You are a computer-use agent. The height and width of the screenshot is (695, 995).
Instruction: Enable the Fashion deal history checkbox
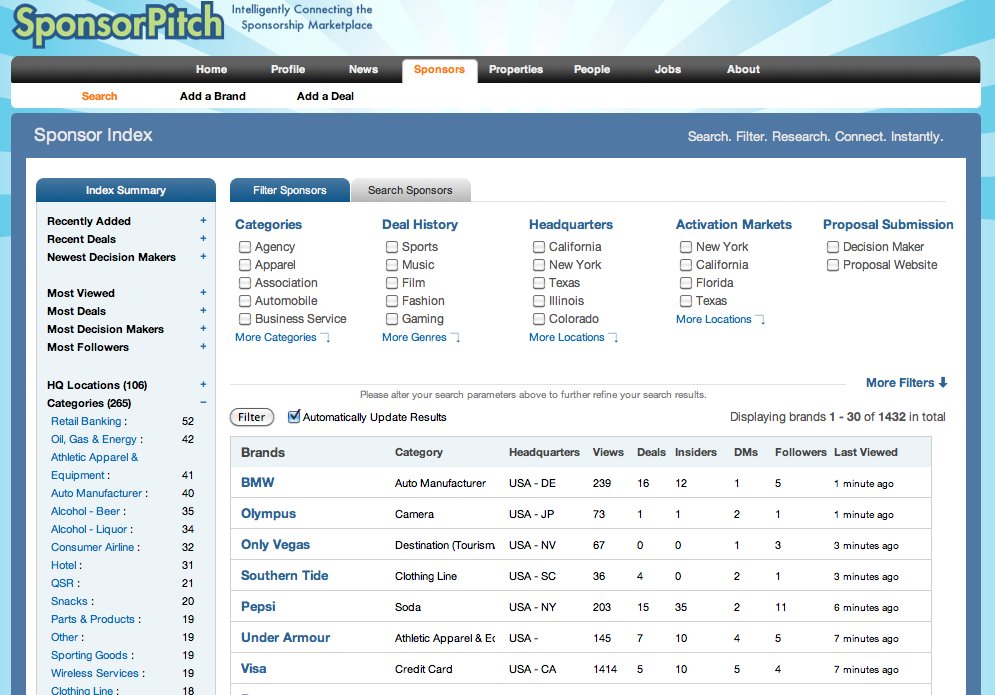pyautogui.click(x=392, y=301)
